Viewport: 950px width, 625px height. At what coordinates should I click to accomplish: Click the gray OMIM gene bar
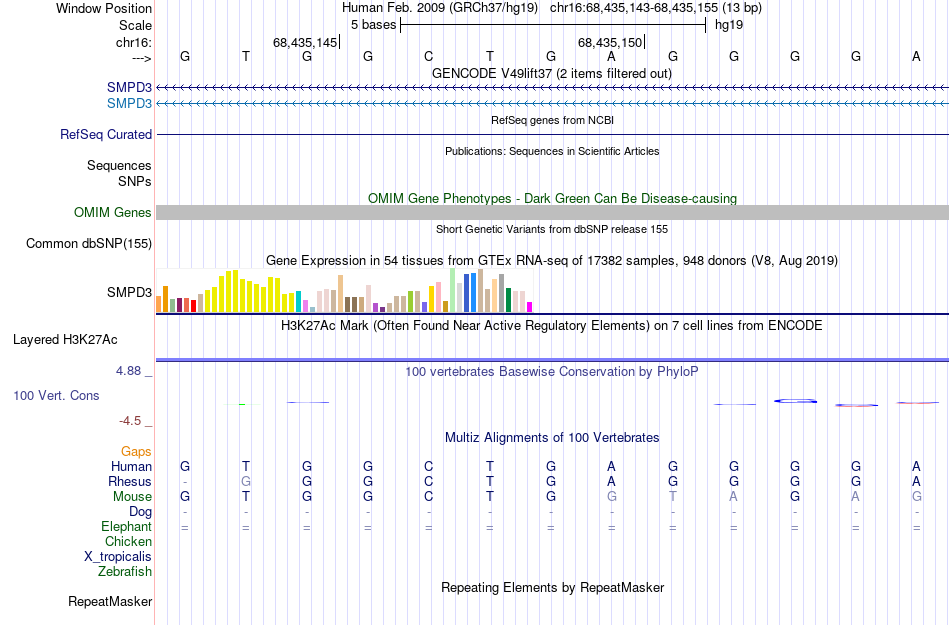[553, 213]
